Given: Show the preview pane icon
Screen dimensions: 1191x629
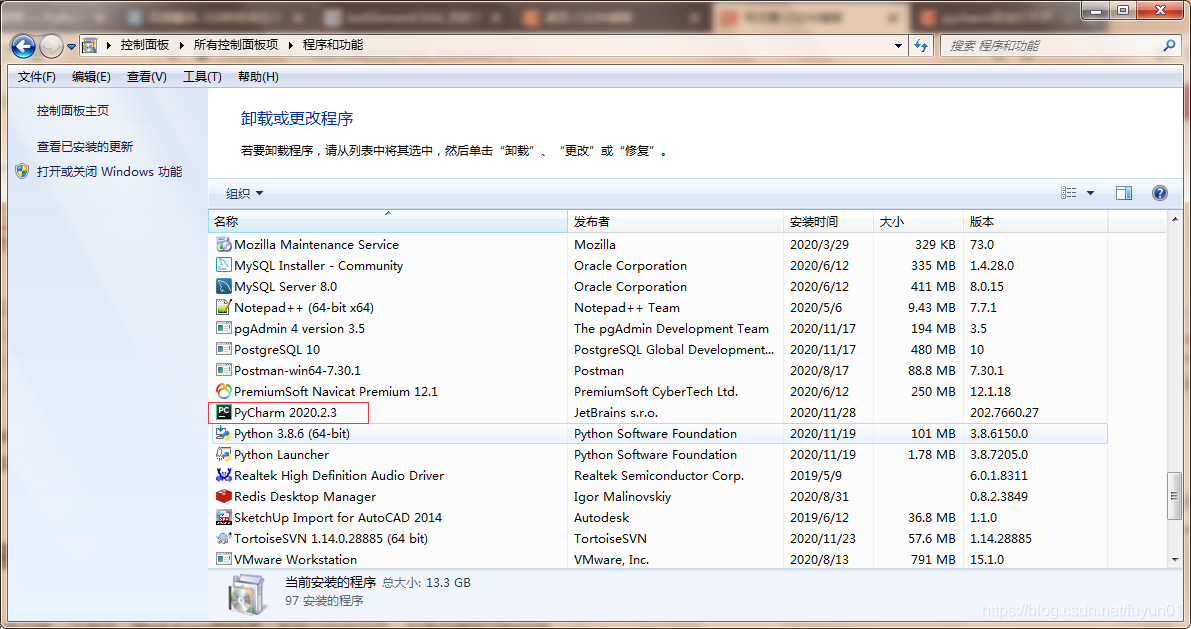Looking at the screenshot, I should tap(1124, 193).
